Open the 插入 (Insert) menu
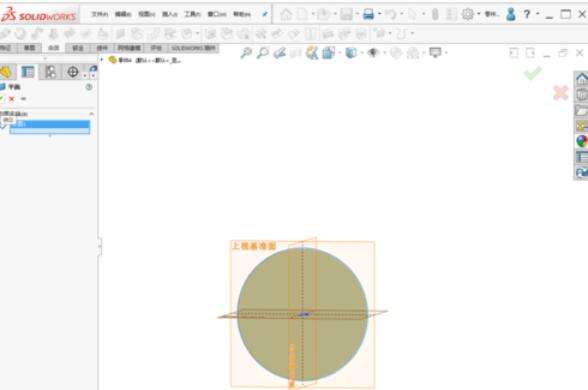The image size is (588, 390). pos(170,14)
